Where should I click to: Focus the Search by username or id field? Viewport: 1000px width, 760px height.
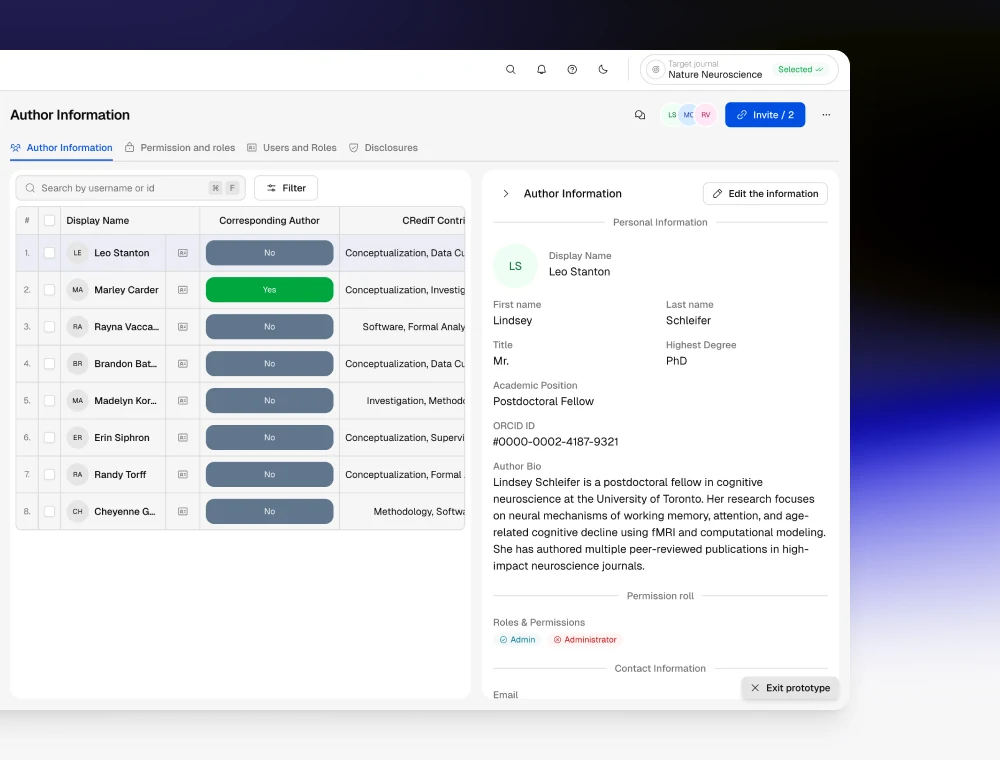pos(130,188)
